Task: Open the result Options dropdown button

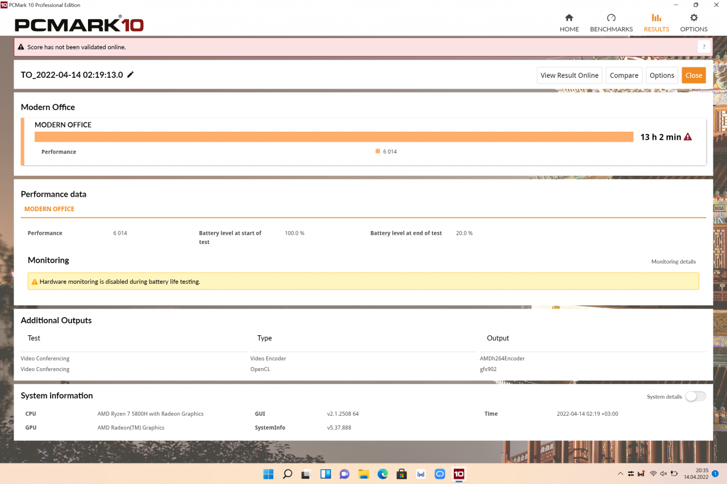Action: point(662,75)
